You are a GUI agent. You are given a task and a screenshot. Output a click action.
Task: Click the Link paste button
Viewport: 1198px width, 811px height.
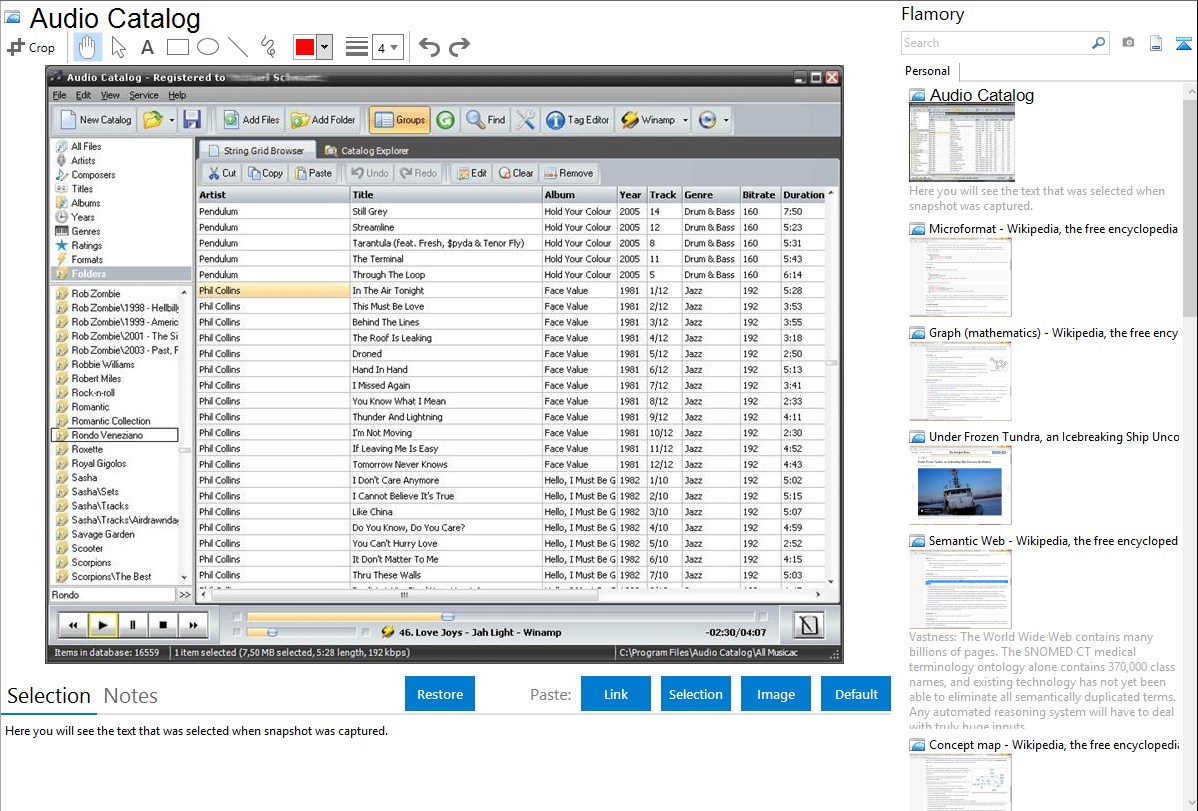pyautogui.click(x=616, y=694)
